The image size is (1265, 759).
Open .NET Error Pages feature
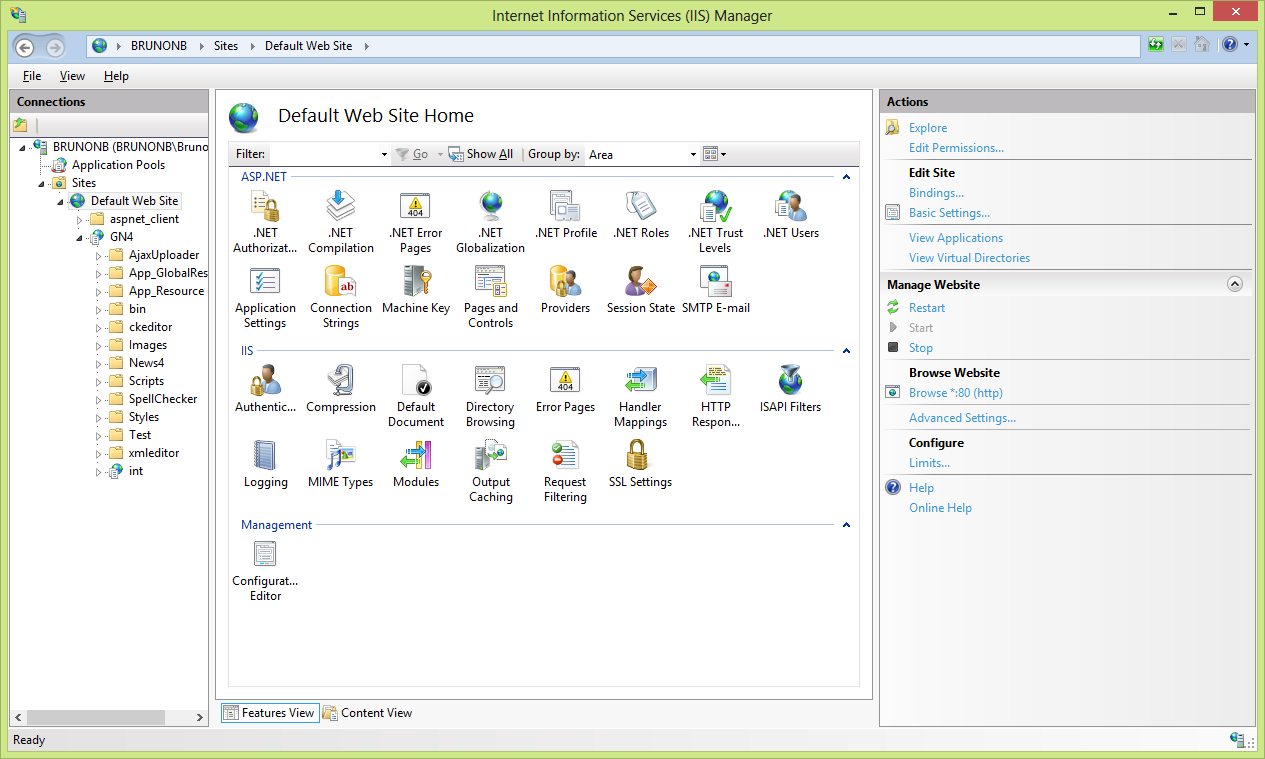[x=415, y=222]
